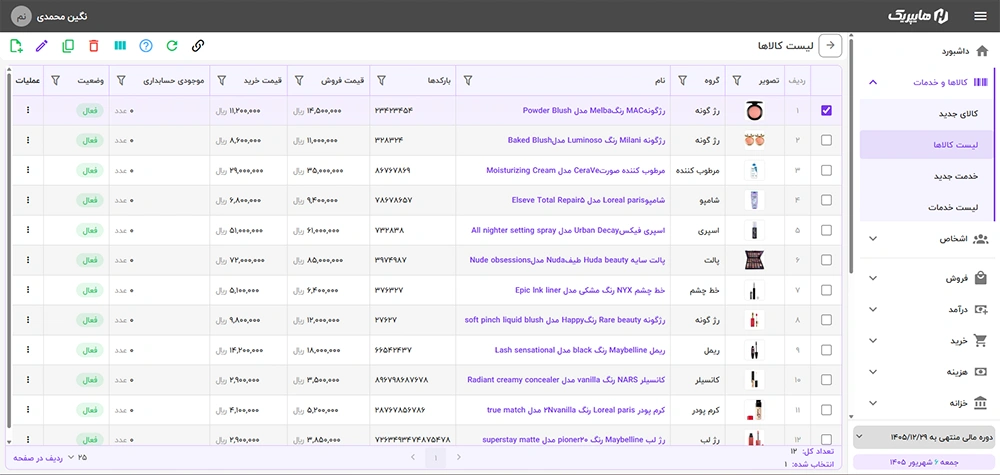The height and width of the screenshot is (475, 1000).
Task: Open row actions menu for Powder Blush row
Action: (x=27, y=110)
